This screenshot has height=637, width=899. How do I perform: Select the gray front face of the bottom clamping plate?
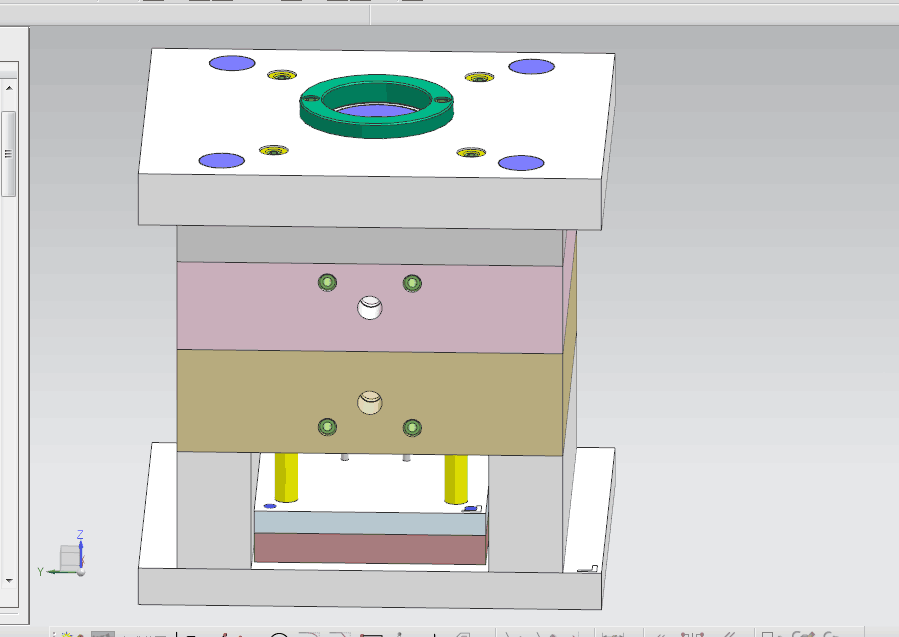tap(370, 589)
